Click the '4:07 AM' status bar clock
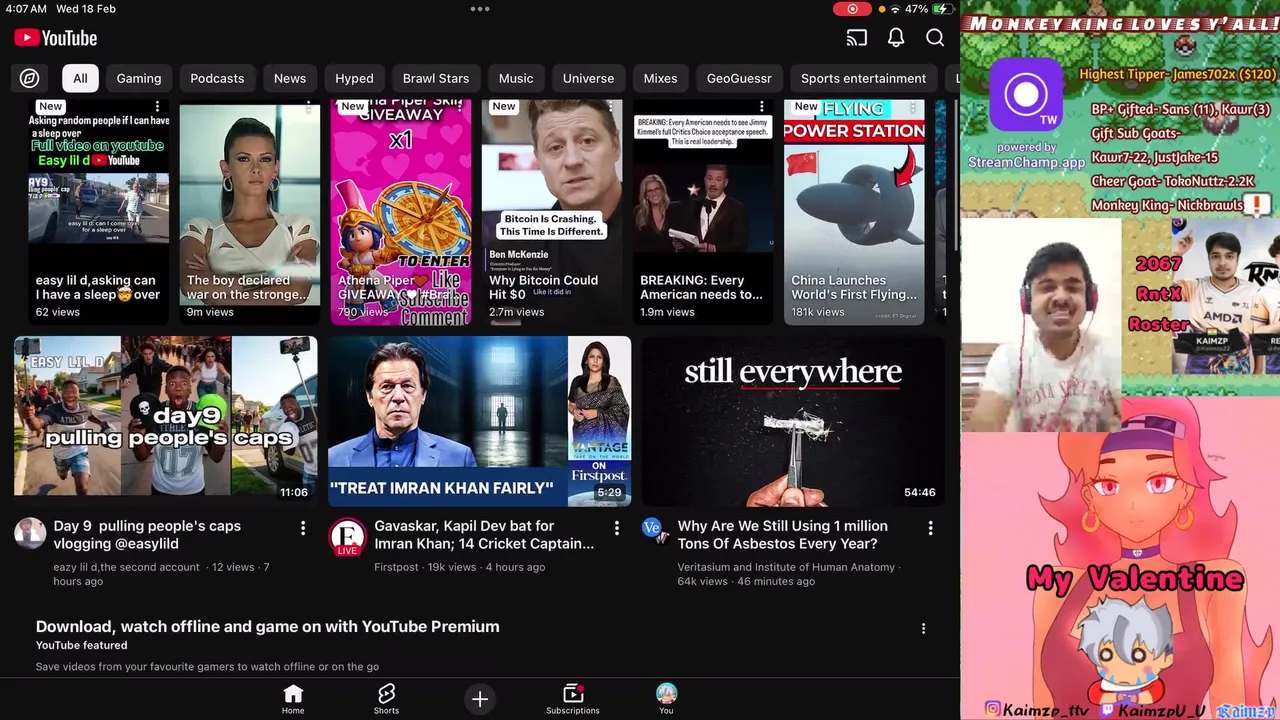This screenshot has height=720, width=1280. (26, 9)
